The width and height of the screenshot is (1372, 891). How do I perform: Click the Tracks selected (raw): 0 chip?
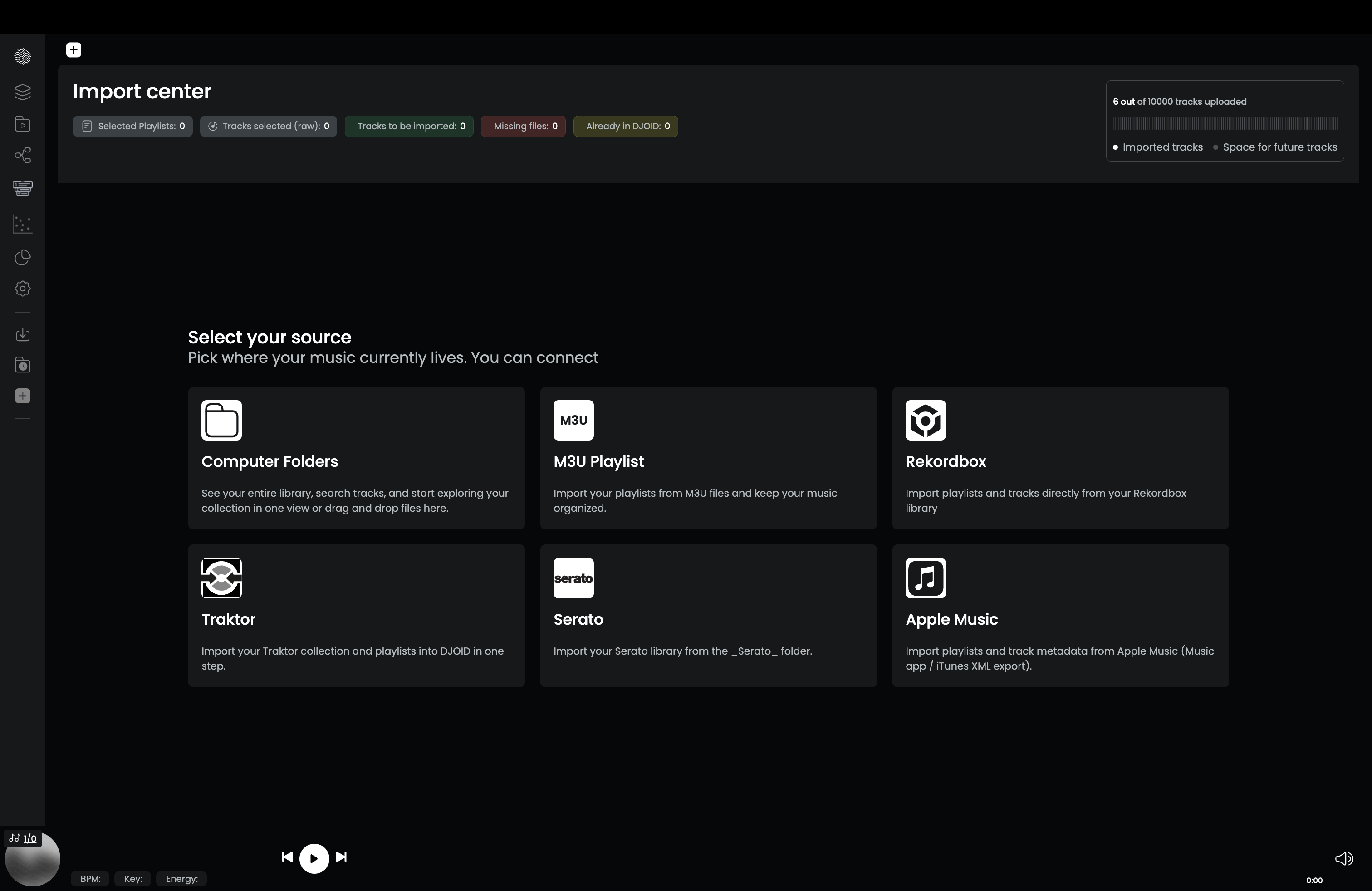pos(269,126)
